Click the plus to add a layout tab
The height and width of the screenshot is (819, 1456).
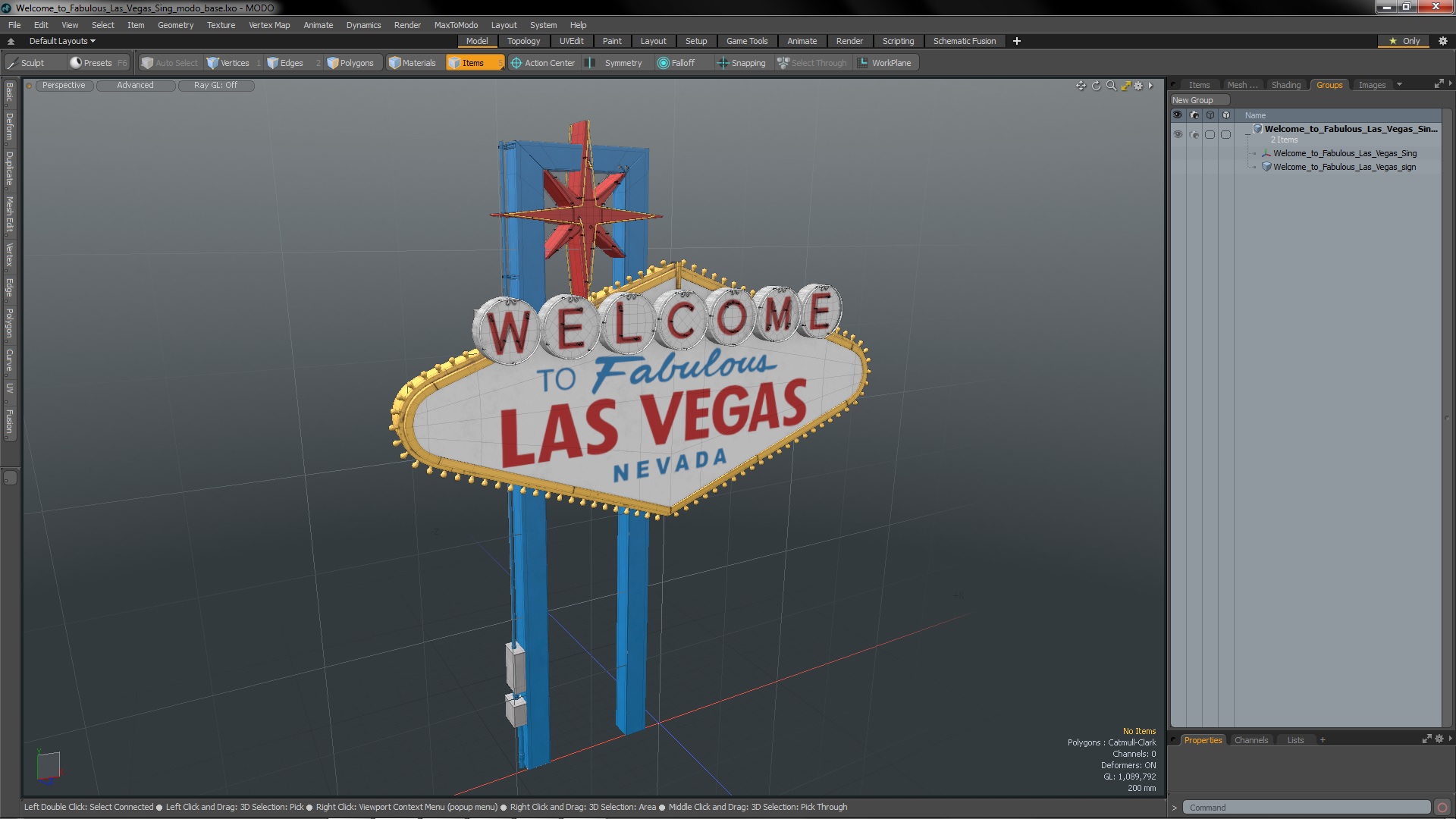pos(1017,41)
